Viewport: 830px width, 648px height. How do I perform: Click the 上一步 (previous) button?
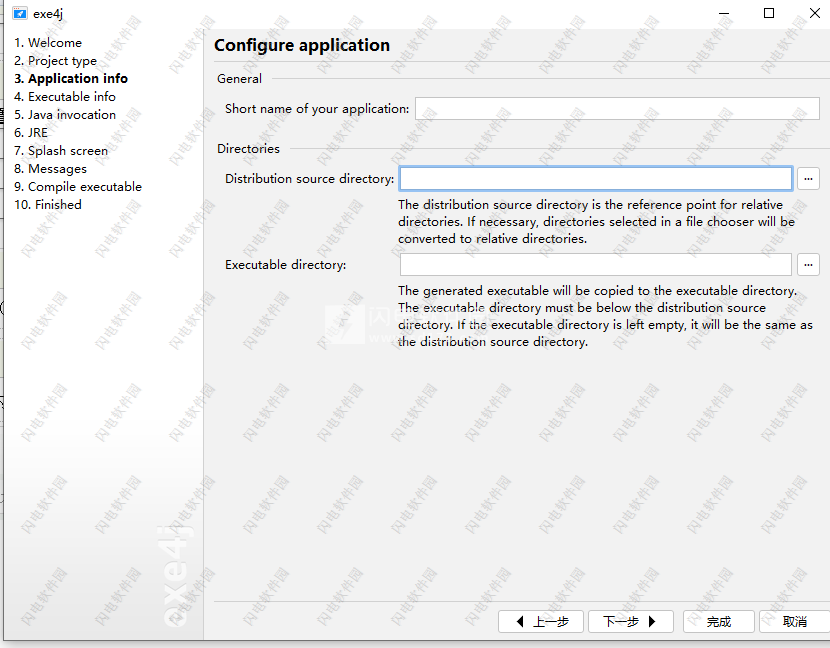point(540,622)
